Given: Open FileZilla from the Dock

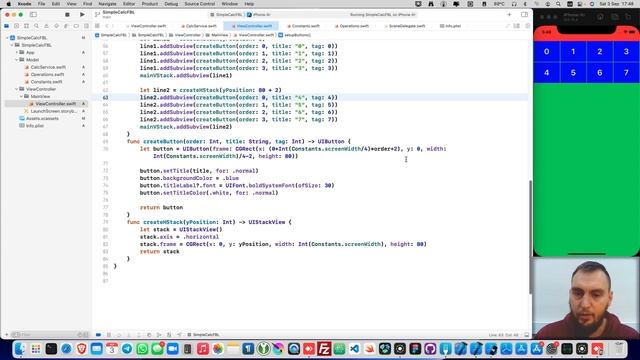Looking at the screenshot, I should click(x=324, y=349).
